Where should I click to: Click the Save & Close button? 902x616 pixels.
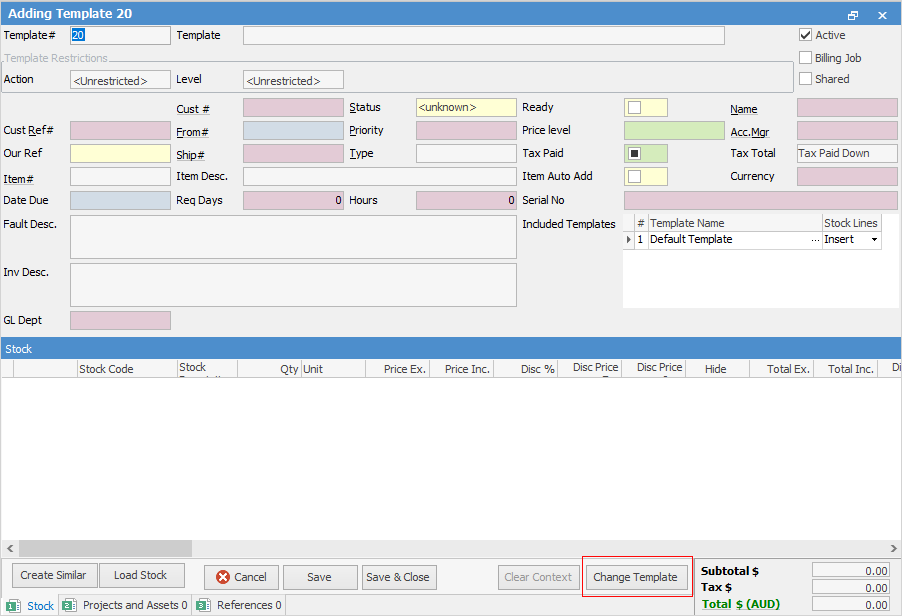(397, 577)
